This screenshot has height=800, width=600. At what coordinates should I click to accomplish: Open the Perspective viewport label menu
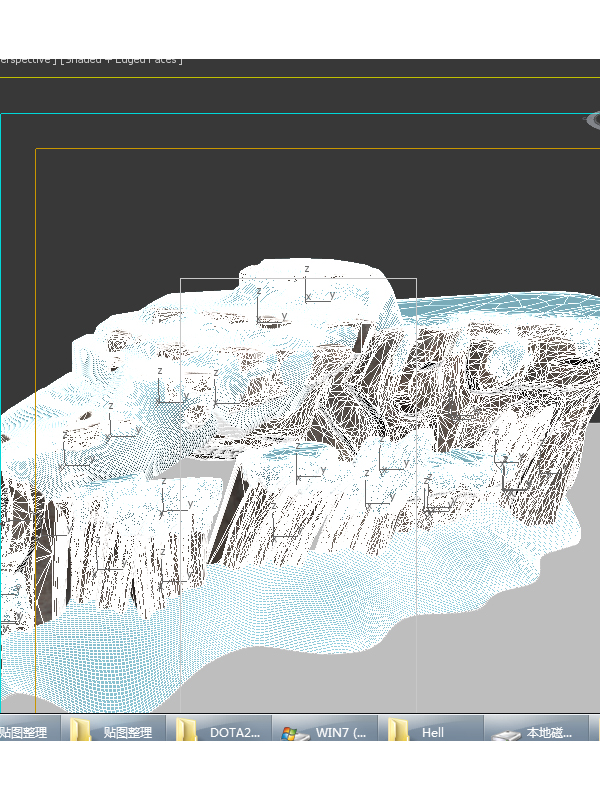click(x=25, y=60)
